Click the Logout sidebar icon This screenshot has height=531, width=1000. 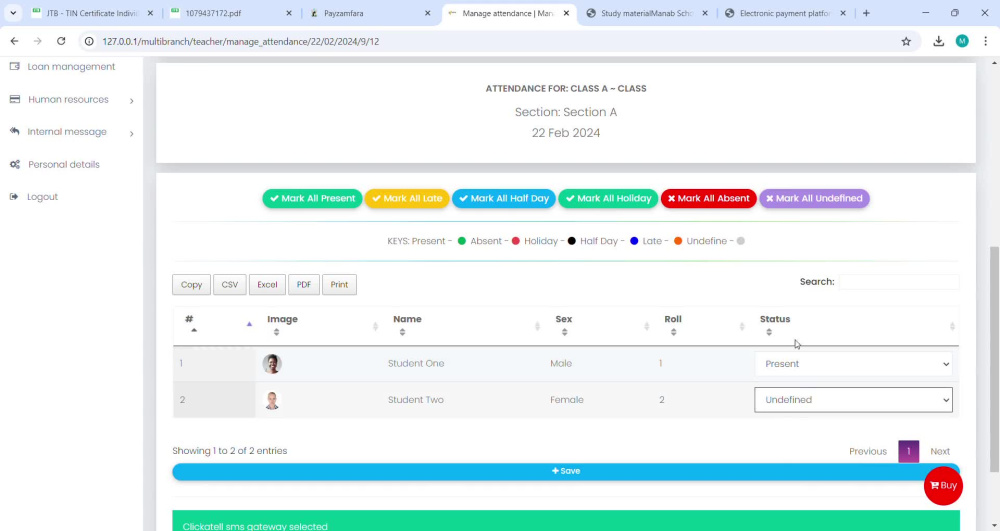[x=14, y=197]
